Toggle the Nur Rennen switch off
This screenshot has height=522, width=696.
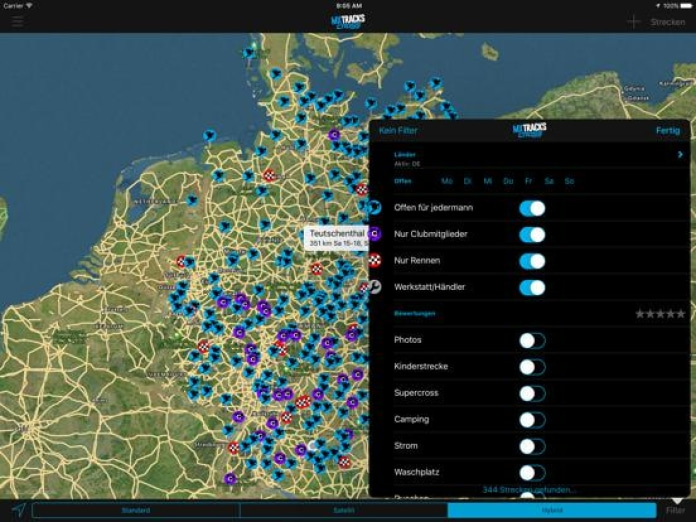(532, 261)
